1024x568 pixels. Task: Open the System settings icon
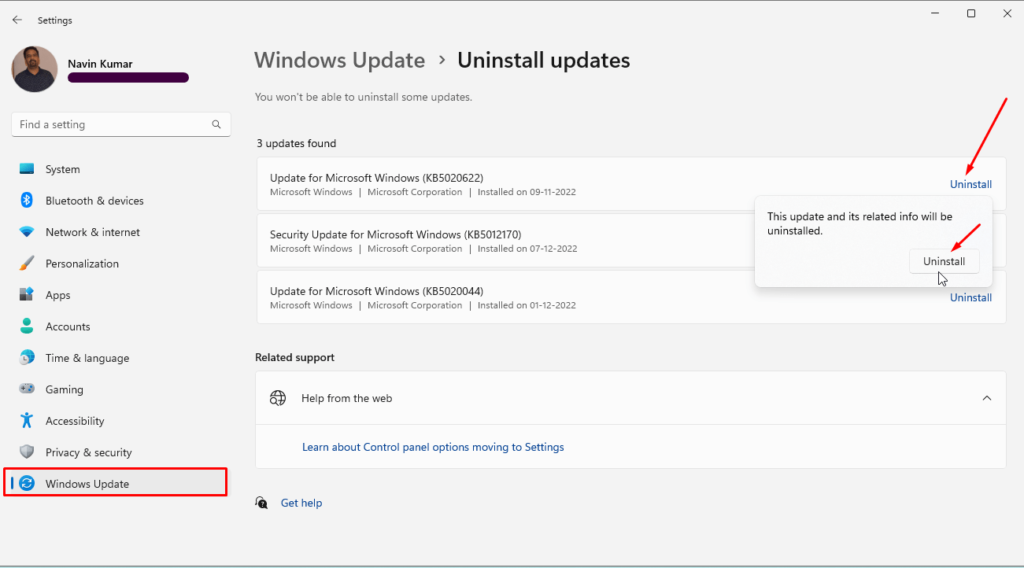[27, 169]
